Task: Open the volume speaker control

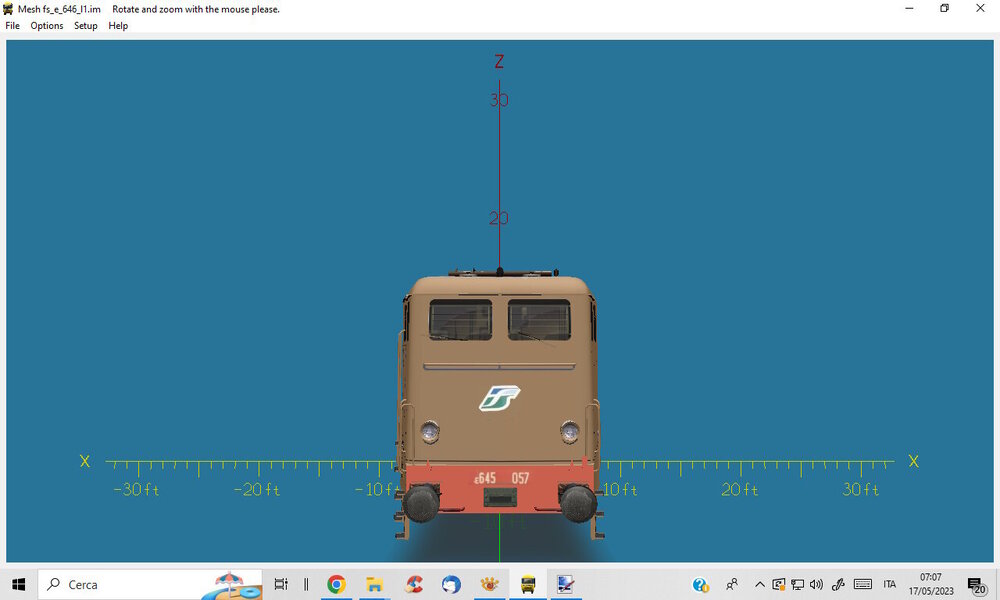Action: [x=816, y=584]
